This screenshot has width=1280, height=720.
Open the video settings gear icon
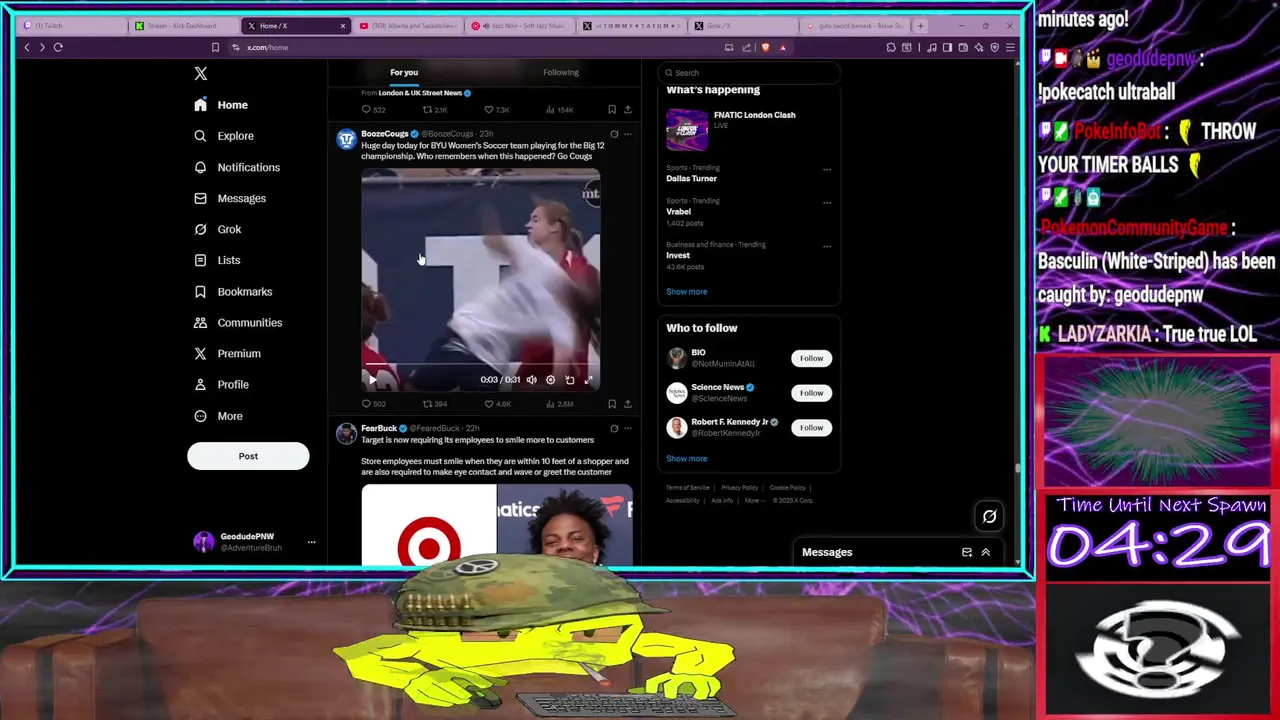pos(550,380)
